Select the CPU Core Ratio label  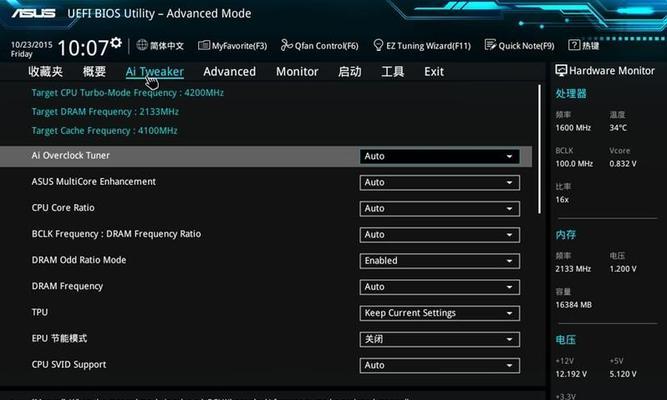tap(63, 208)
